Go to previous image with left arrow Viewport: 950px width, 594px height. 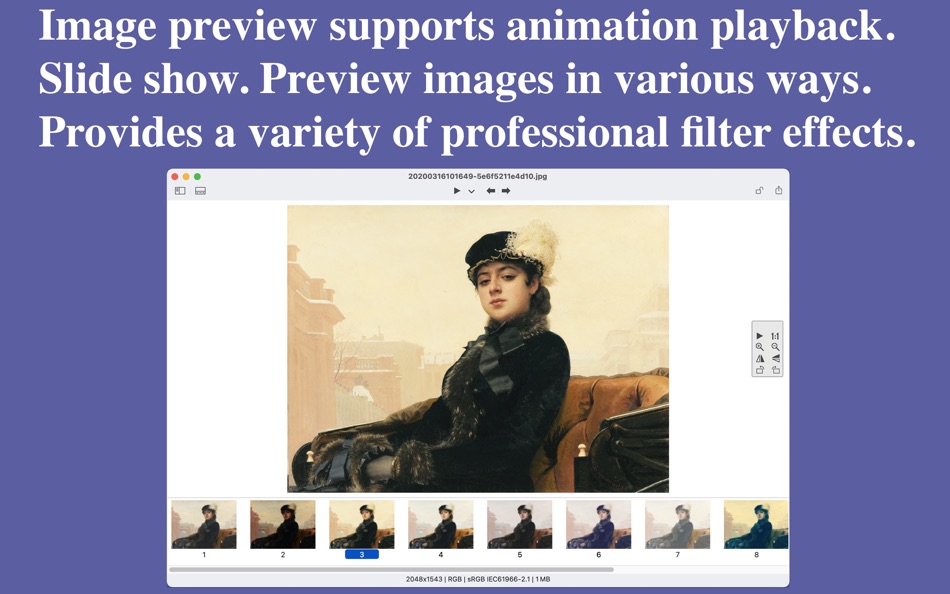pos(491,191)
